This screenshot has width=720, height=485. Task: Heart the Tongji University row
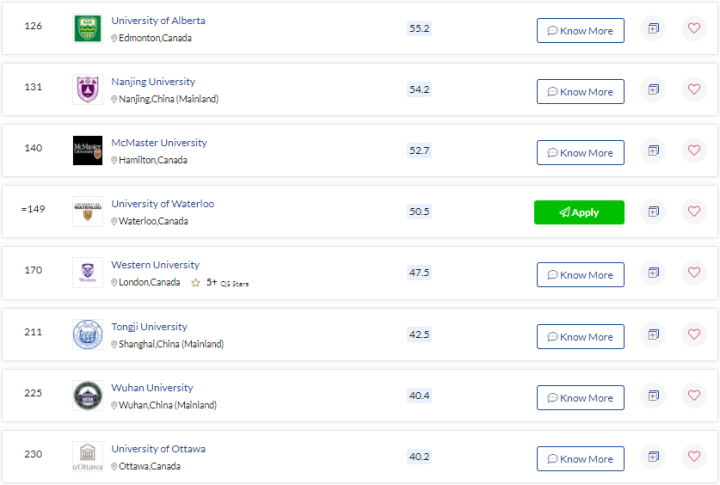click(x=693, y=335)
